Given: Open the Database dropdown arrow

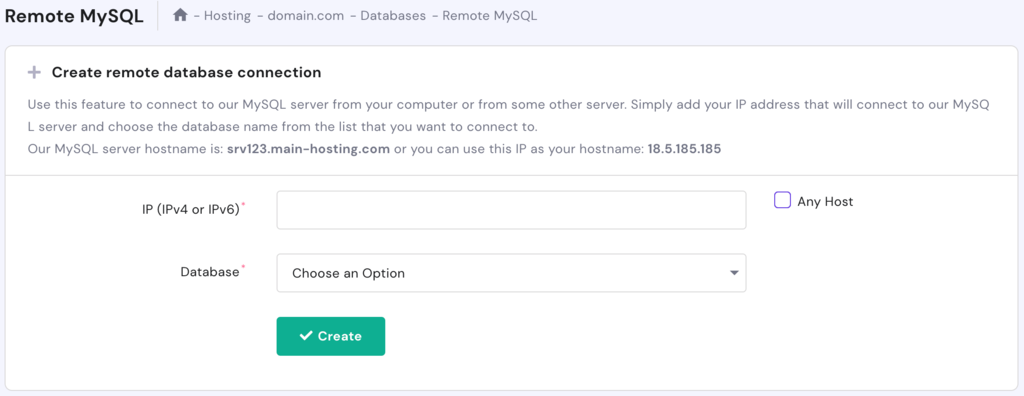Looking at the screenshot, I should tap(734, 273).
